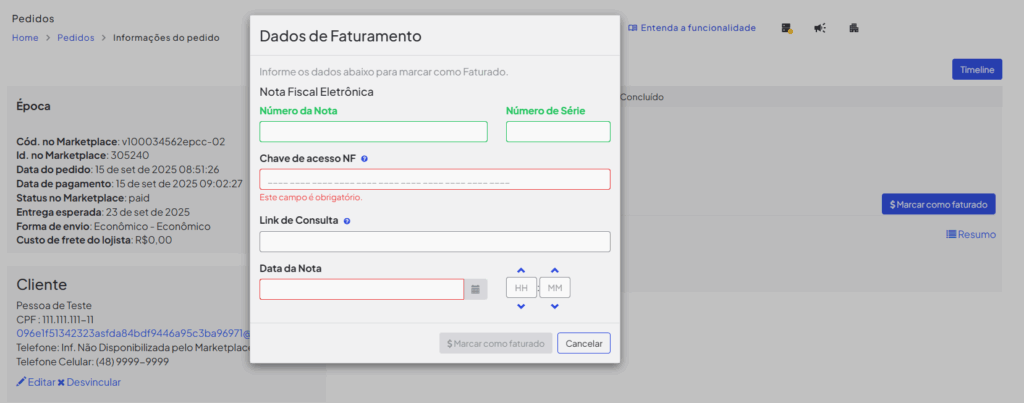Focus the Chave de acesso NF field

click(435, 180)
